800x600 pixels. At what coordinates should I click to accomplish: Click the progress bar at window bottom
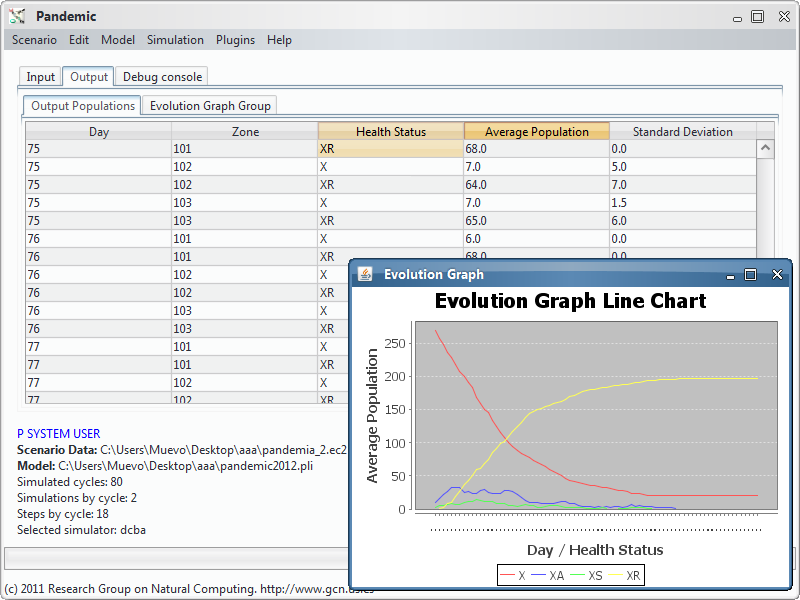pos(177,558)
